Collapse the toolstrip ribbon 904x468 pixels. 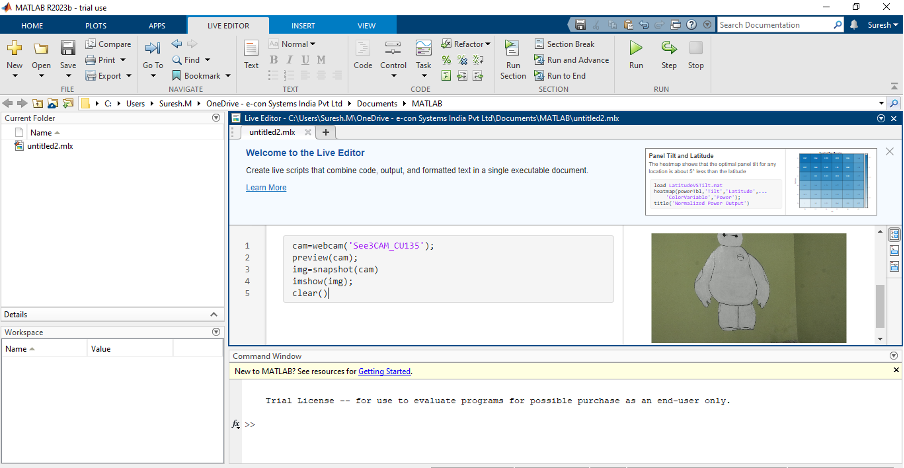[x=894, y=87]
